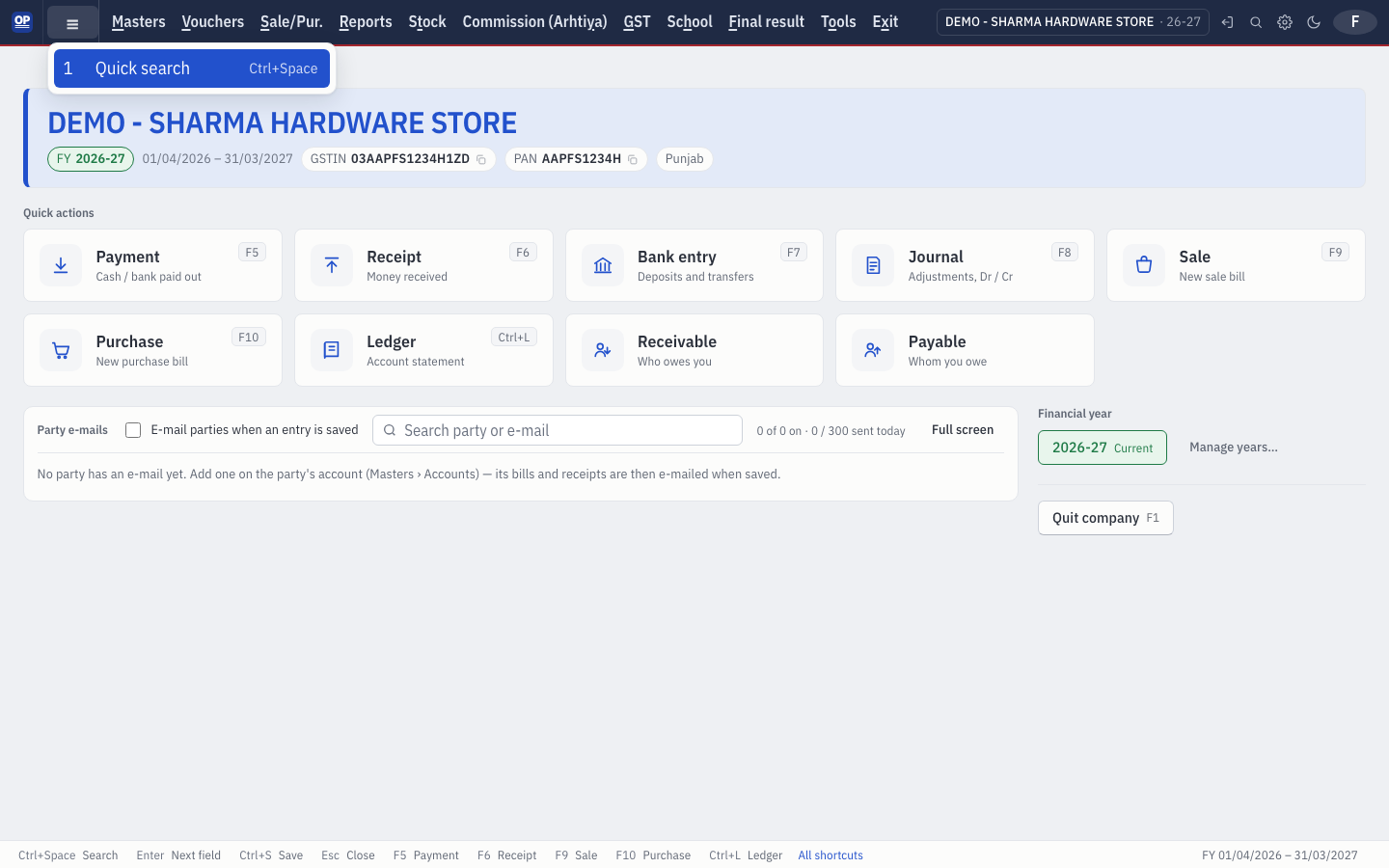Click the FY 2026-27 badge
This screenshot has width=1389, height=868.
pyautogui.click(x=91, y=159)
